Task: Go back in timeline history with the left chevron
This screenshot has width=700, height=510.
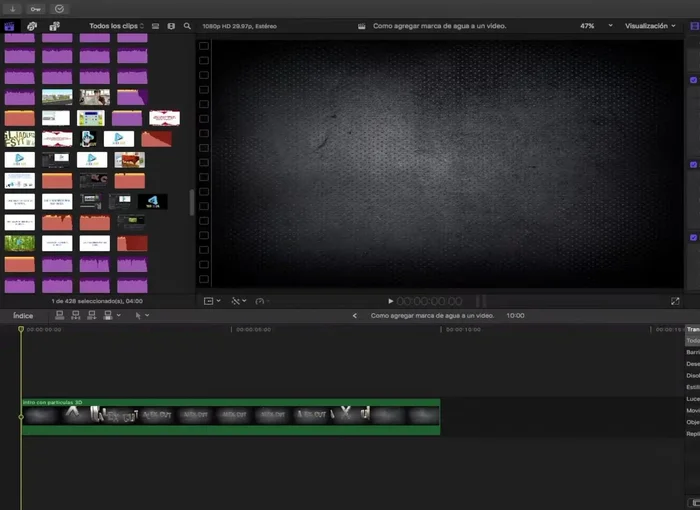Action: pyautogui.click(x=354, y=316)
